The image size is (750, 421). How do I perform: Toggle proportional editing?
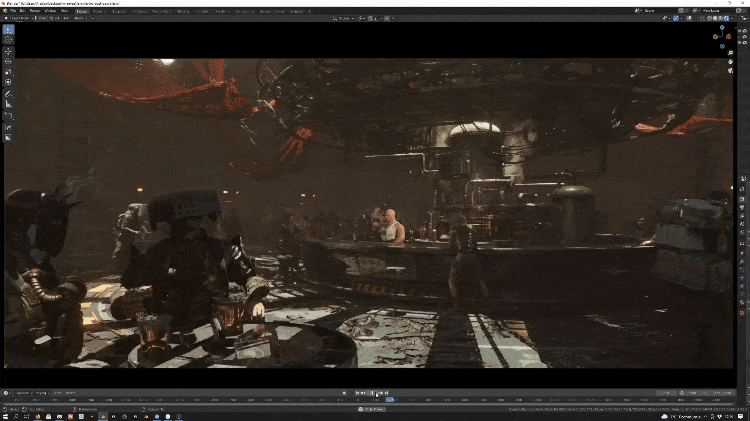click(x=387, y=18)
